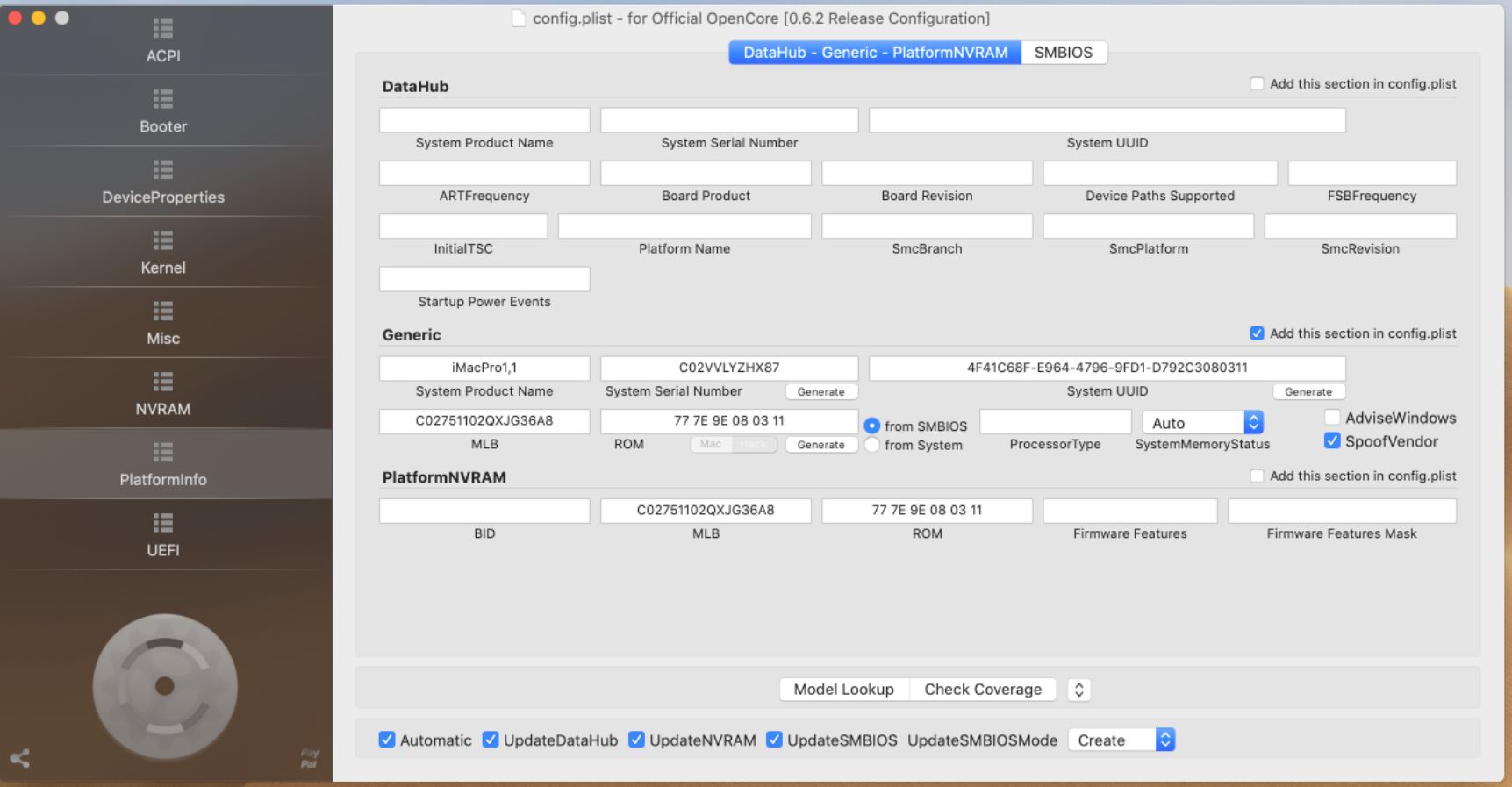This screenshot has width=1512, height=787.
Task: Generate a new System UUID
Action: click(x=1308, y=391)
